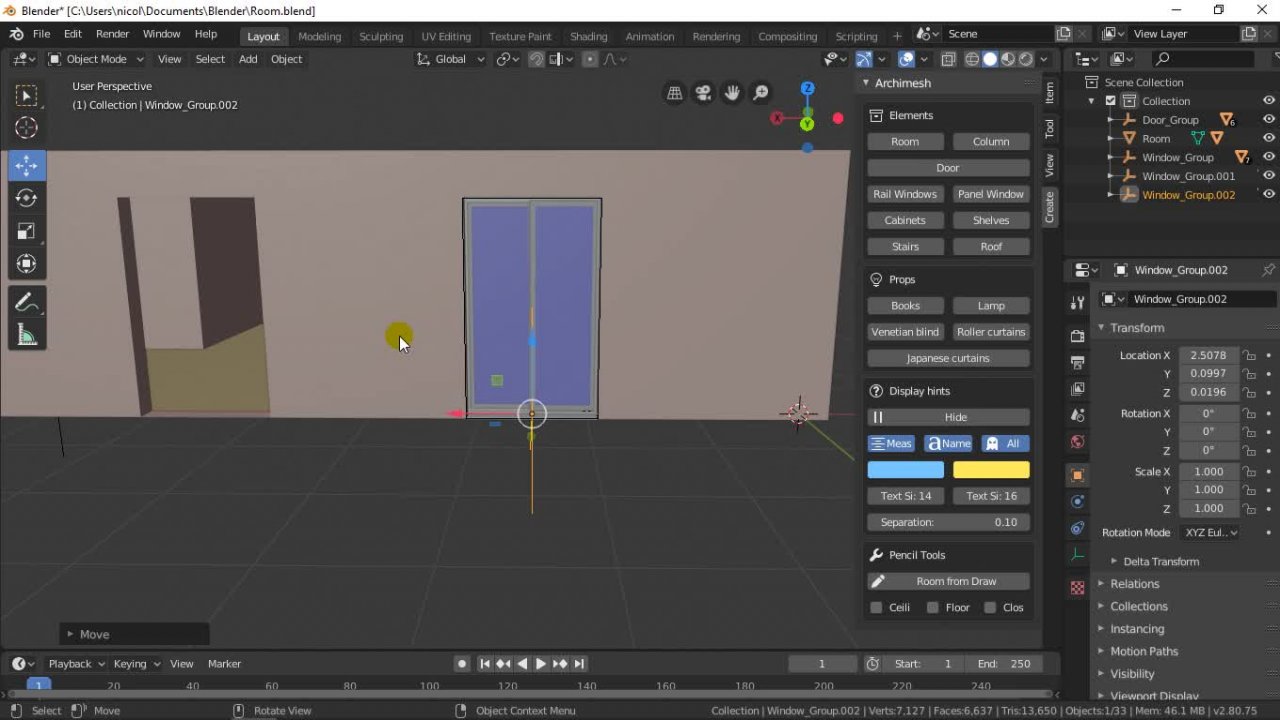Select the Rotate tool in left toolbar
This screenshot has height=720, width=1280.
pos(27,198)
